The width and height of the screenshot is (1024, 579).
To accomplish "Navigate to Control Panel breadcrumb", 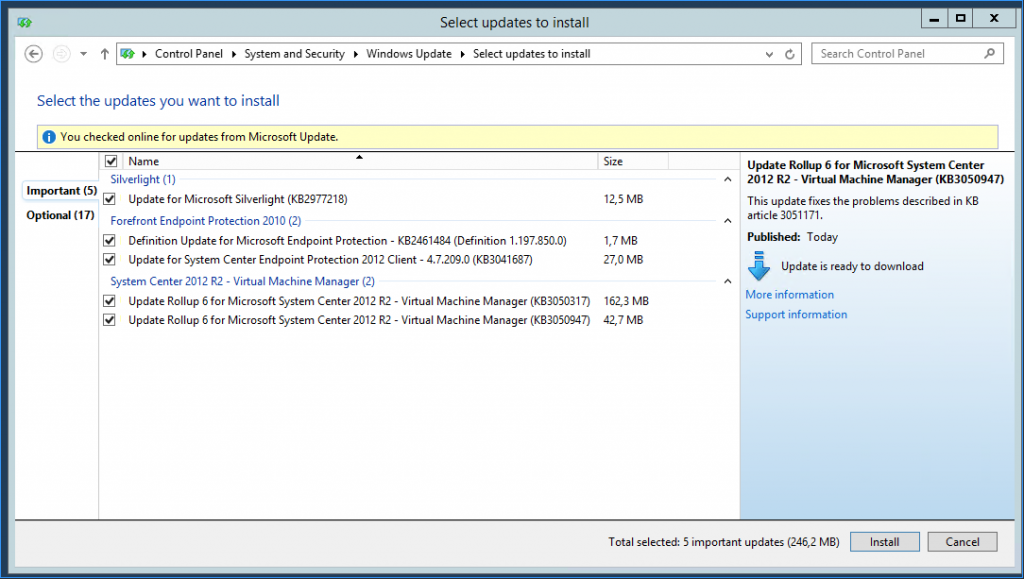I will point(189,54).
